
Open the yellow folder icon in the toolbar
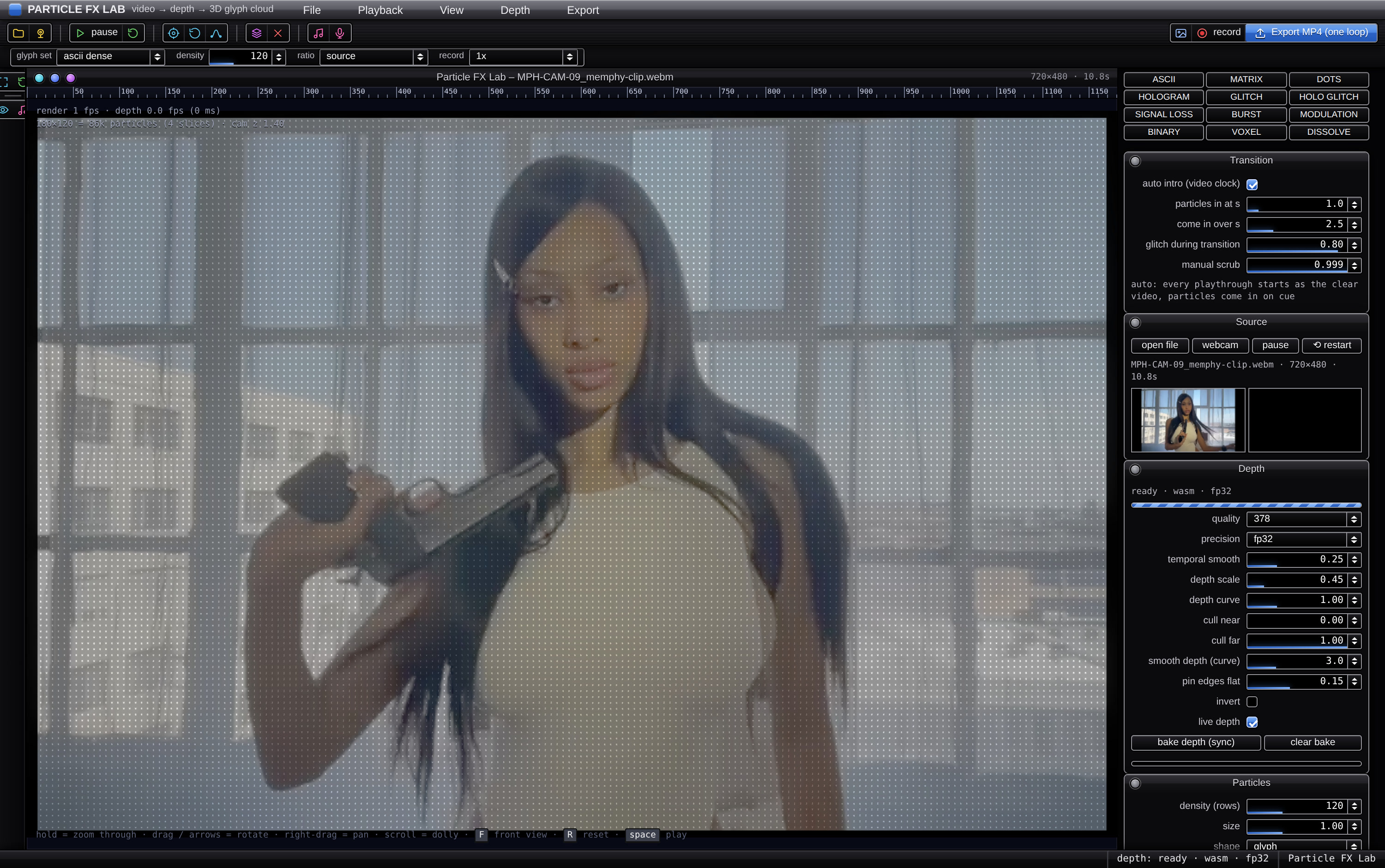[x=18, y=33]
